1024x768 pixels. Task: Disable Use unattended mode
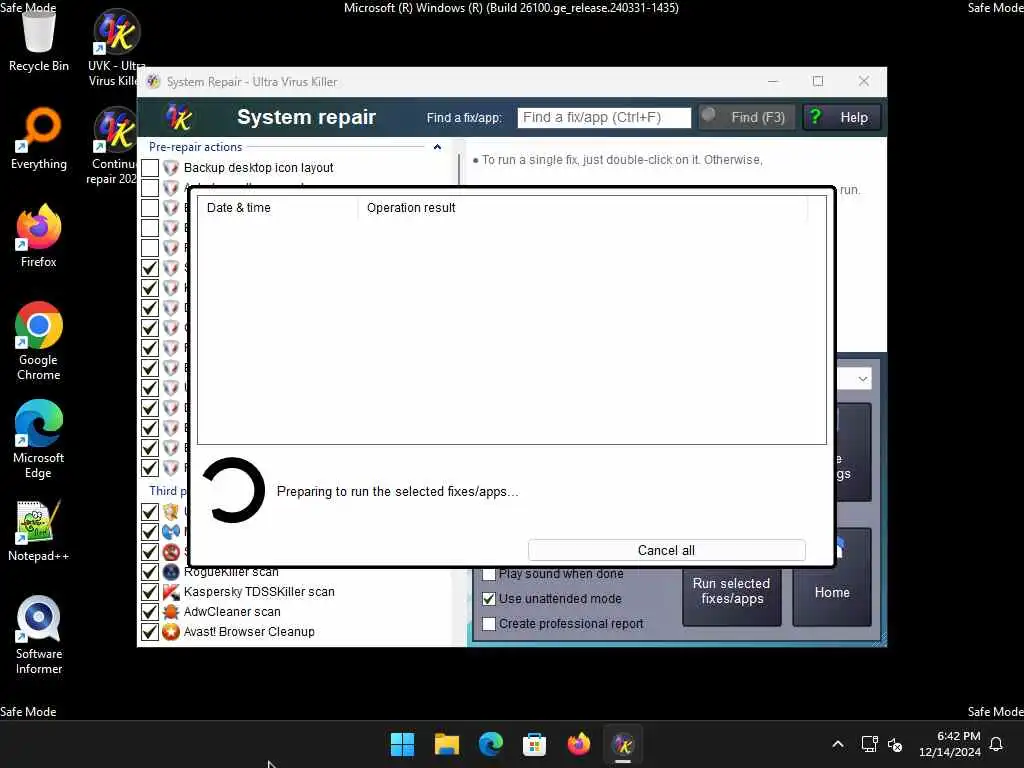point(488,599)
